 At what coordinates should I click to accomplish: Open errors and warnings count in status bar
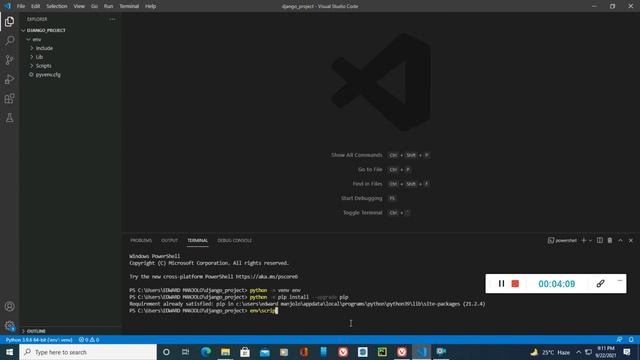click(x=89, y=340)
